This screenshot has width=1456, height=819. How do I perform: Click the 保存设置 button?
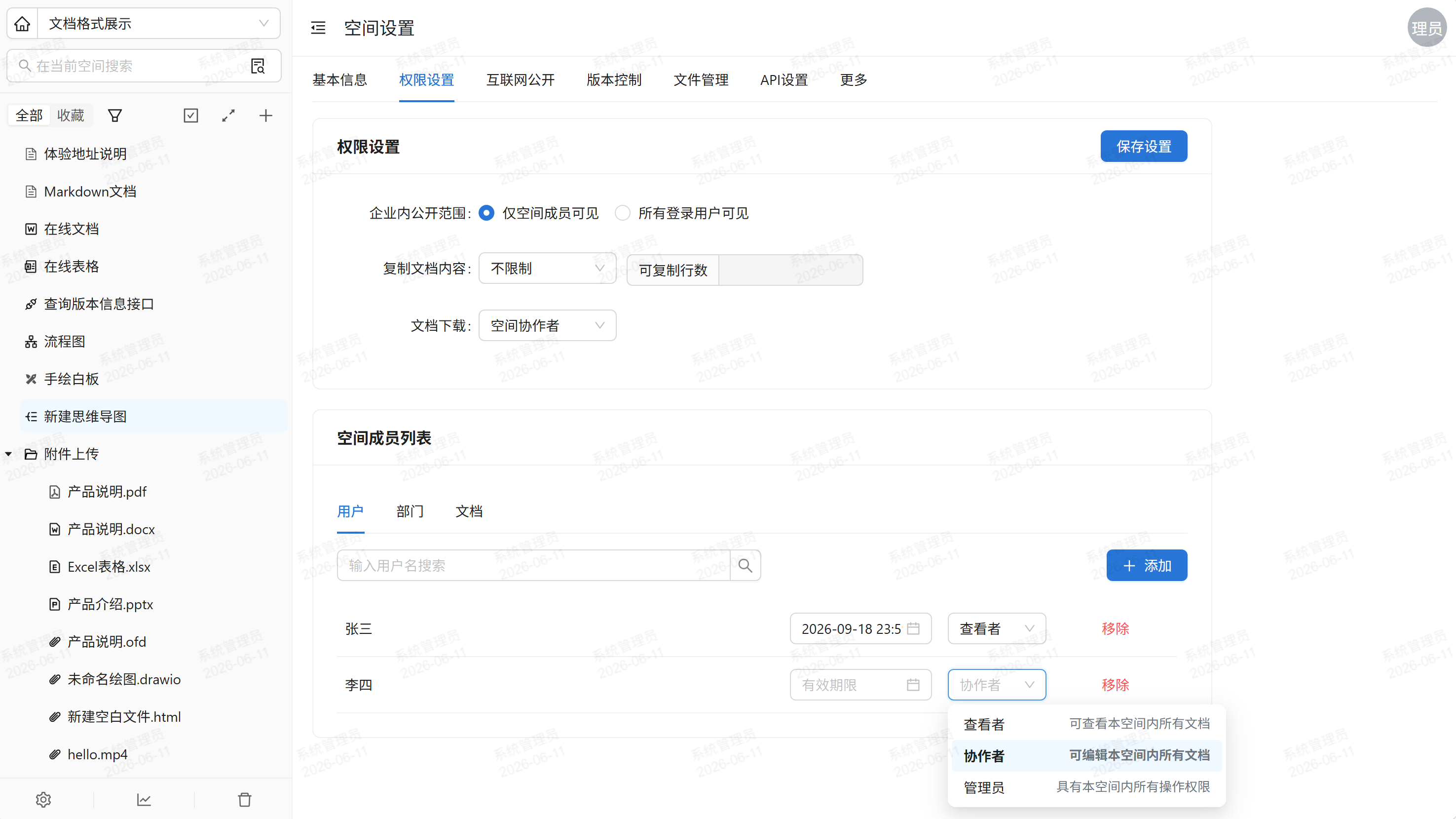[1144, 147]
